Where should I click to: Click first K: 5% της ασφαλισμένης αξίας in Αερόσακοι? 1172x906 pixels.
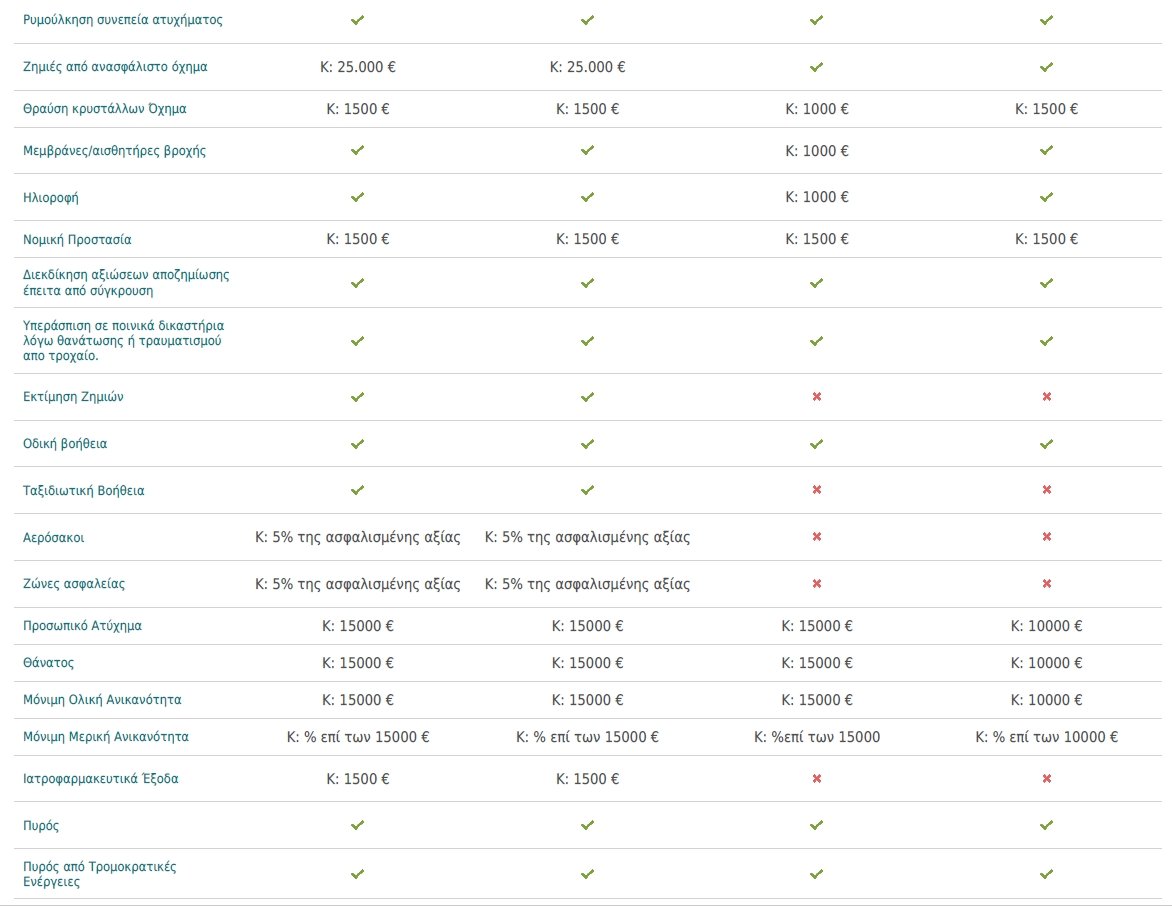tap(357, 537)
